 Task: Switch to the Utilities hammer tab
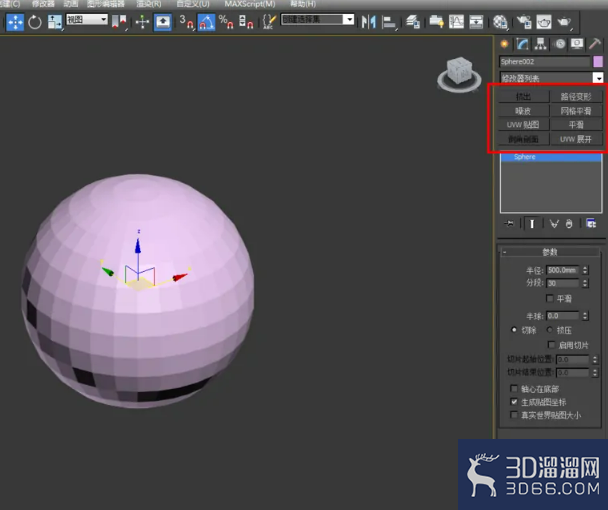[595, 44]
